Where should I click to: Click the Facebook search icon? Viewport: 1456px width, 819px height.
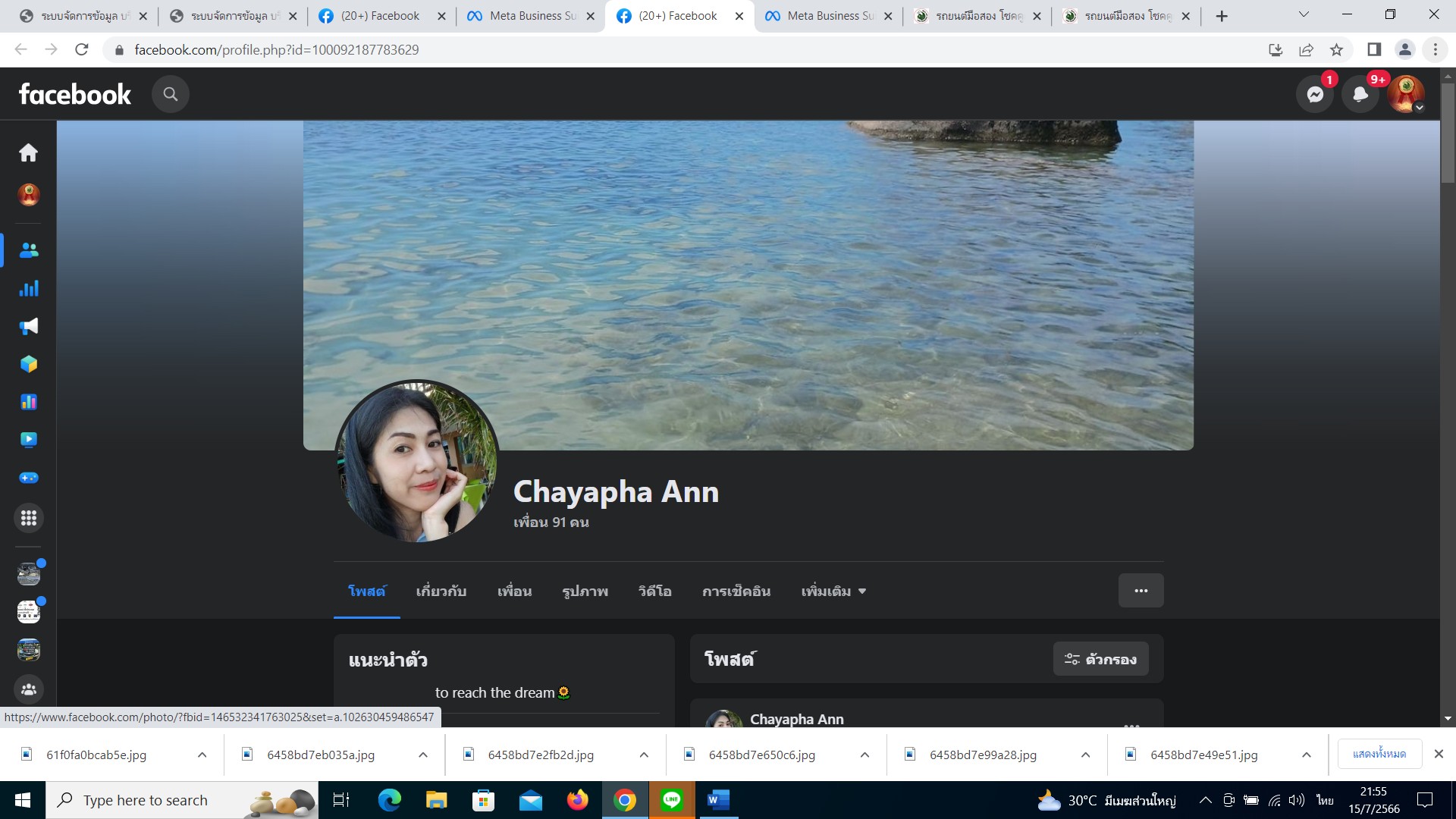click(170, 94)
